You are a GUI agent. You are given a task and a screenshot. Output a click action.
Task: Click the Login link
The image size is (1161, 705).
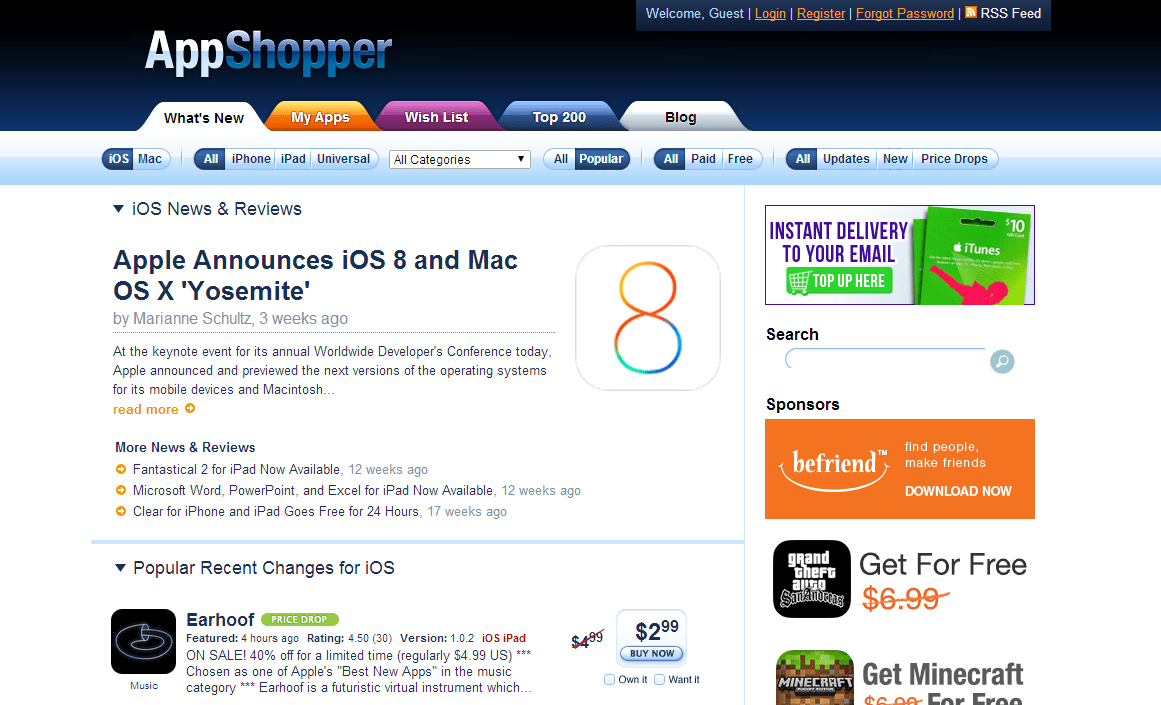770,13
